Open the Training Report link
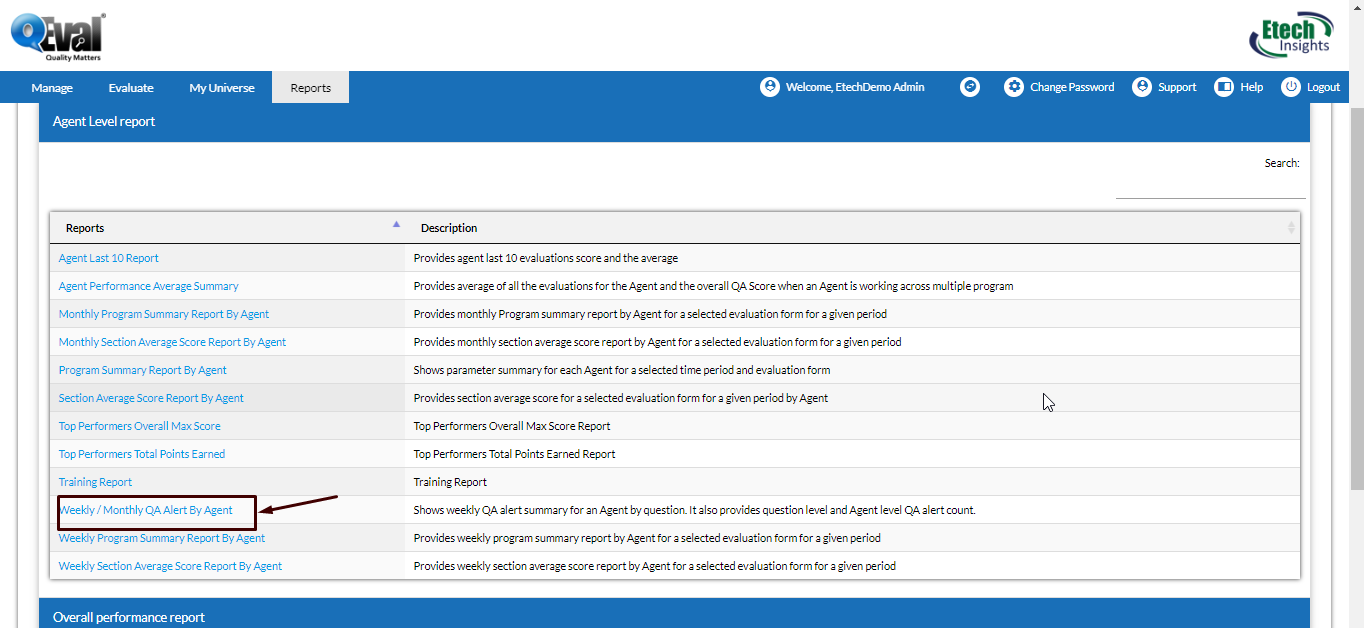Viewport: 1364px width, 628px height. tap(95, 482)
